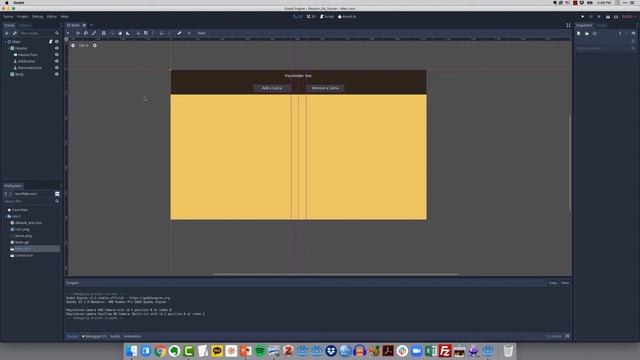
Task: Open the Inspector object history icon
Action: point(633,33)
